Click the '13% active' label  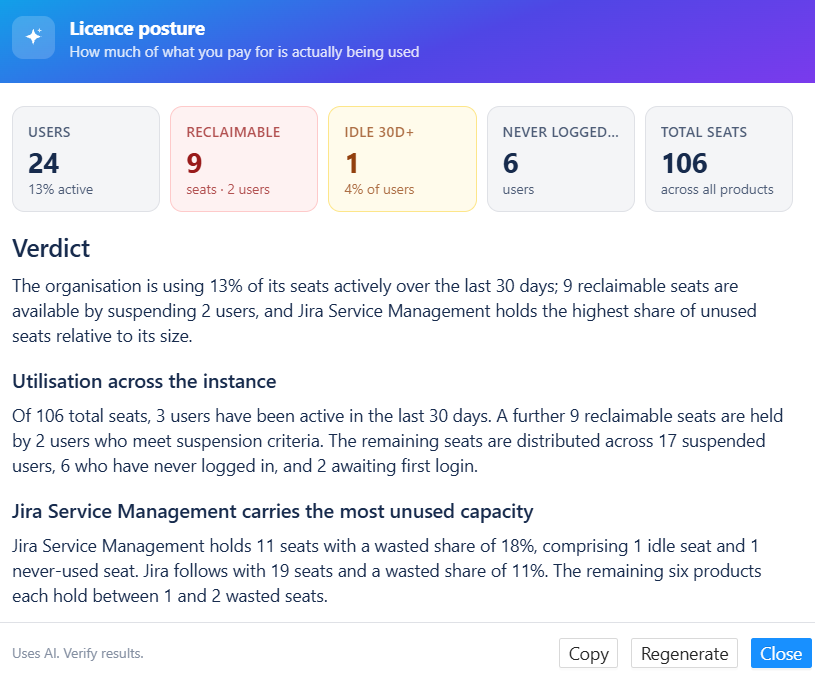coord(61,189)
